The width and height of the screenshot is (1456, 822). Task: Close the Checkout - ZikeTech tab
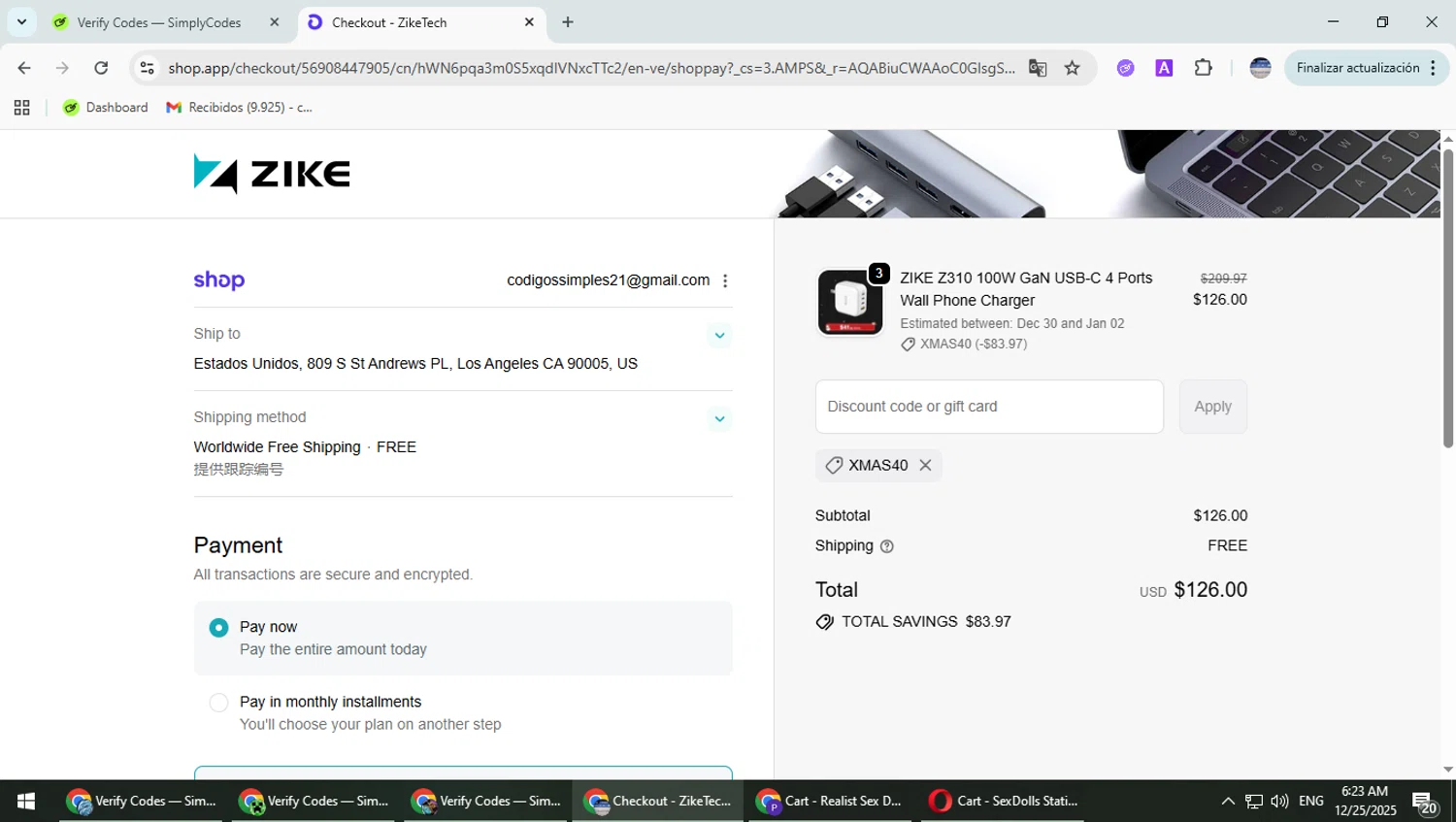[x=529, y=22]
